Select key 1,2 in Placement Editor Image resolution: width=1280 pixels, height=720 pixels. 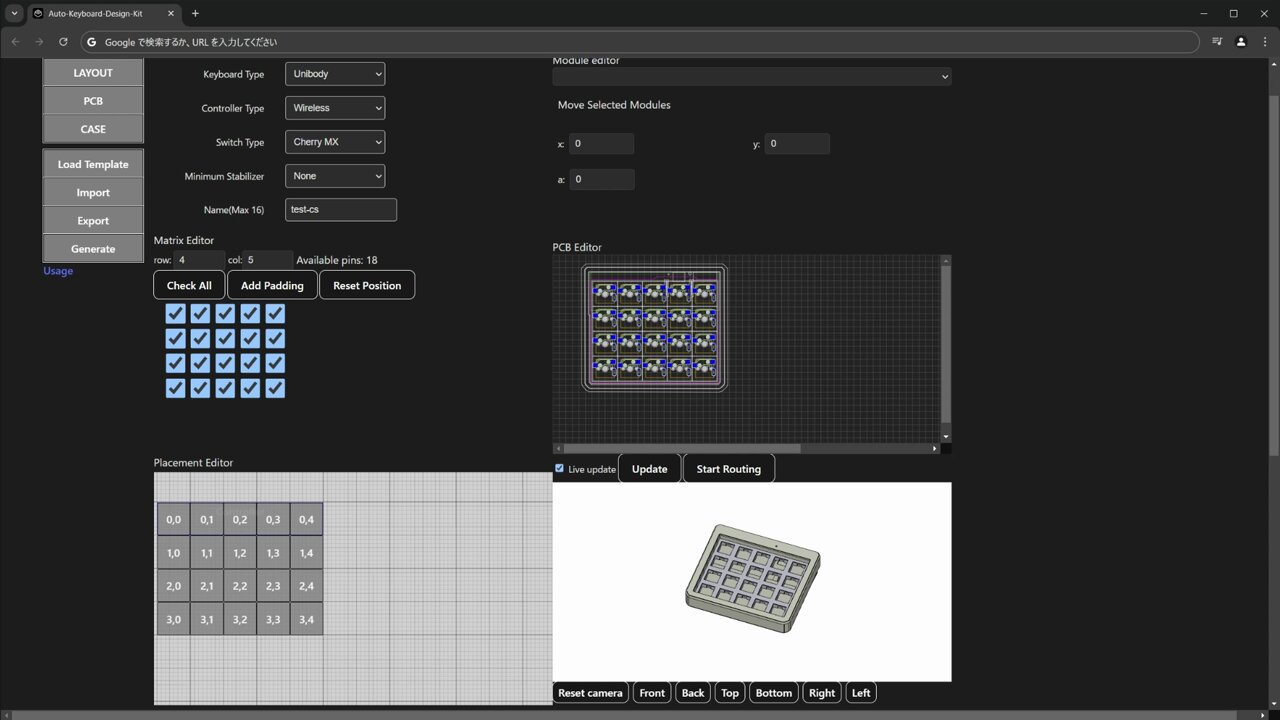(240, 553)
